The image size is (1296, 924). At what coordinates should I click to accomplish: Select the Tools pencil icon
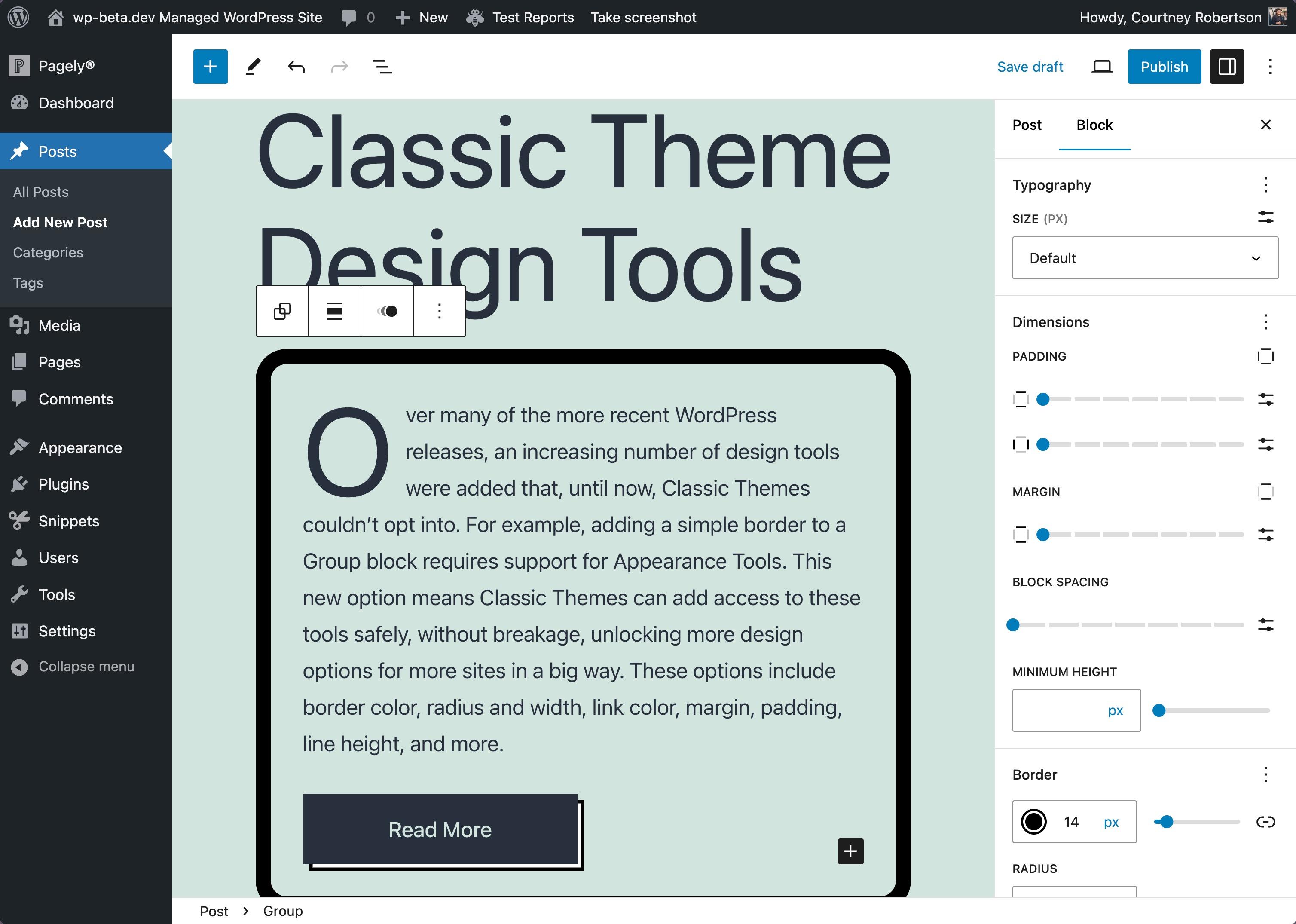(x=253, y=67)
